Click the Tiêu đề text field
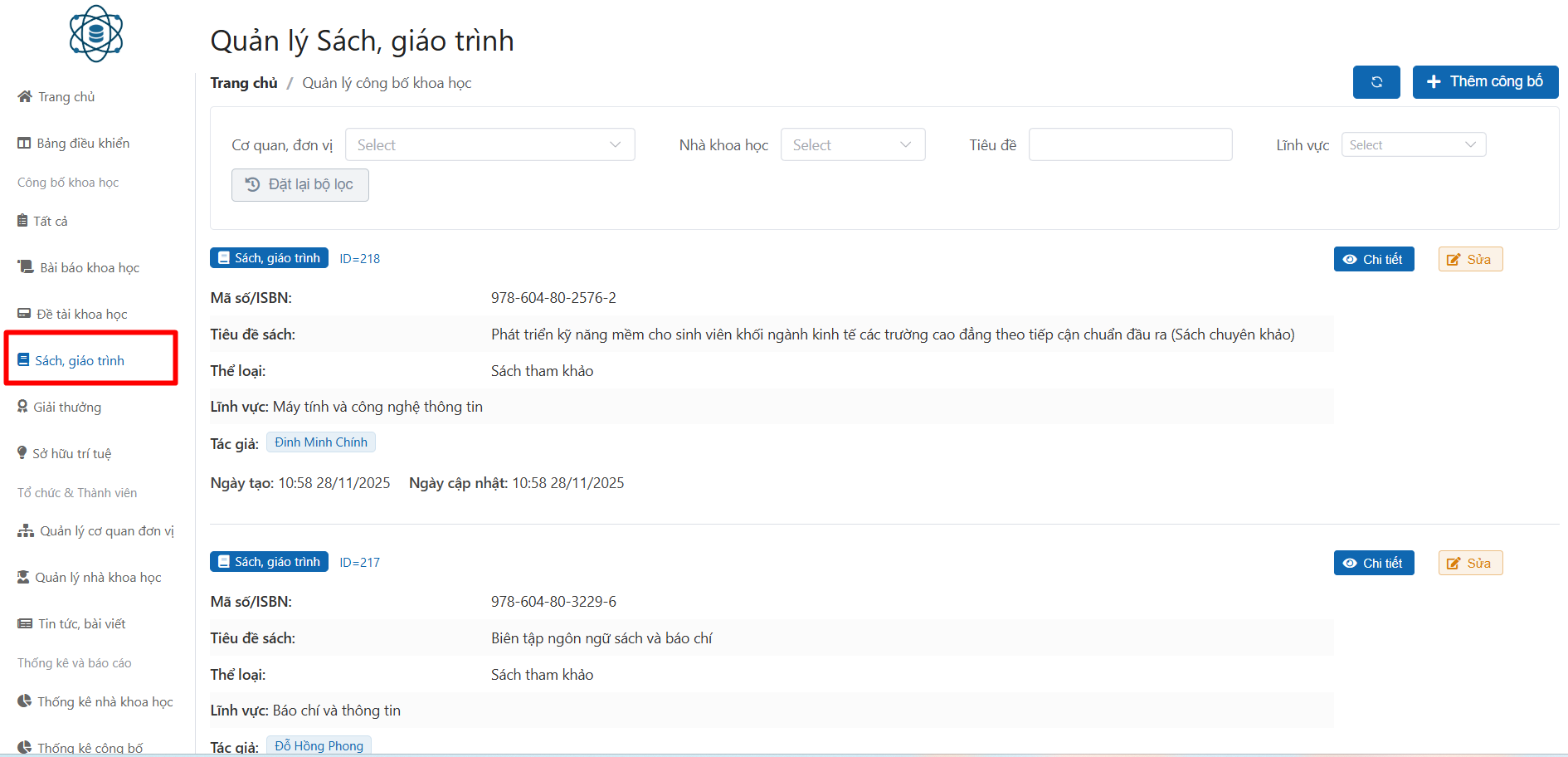The height and width of the screenshot is (757, 1568). click(1130, 145)
